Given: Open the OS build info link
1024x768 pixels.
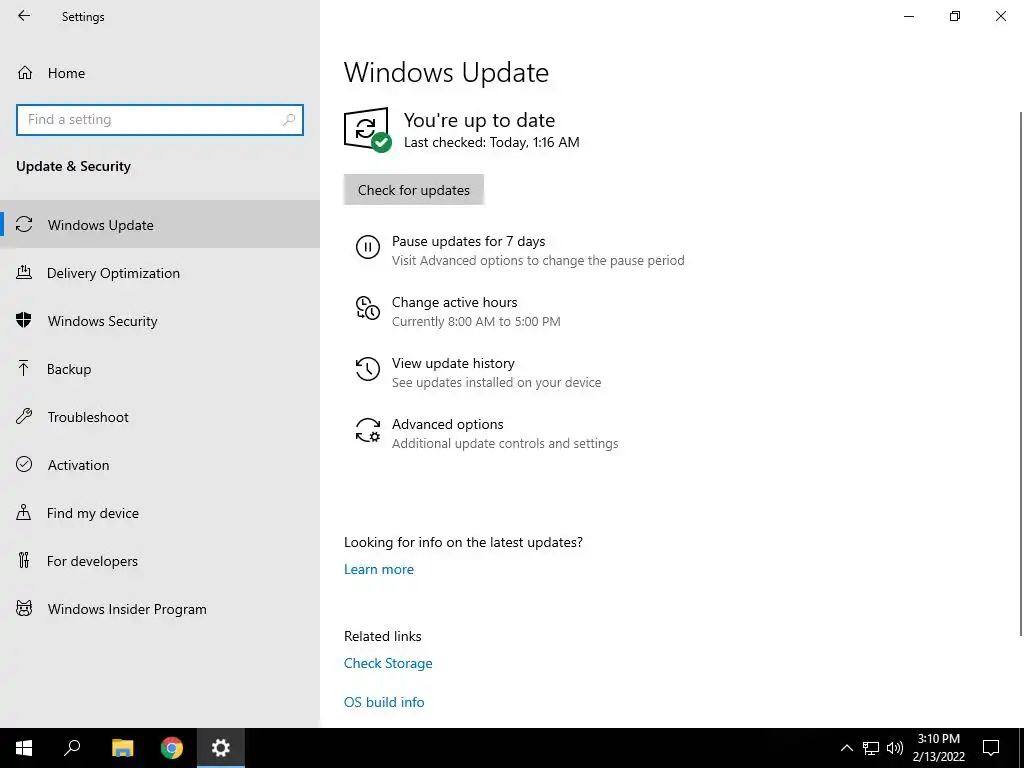Looking at the screenshot, I should pyautogui.click(x=384, y=702).
